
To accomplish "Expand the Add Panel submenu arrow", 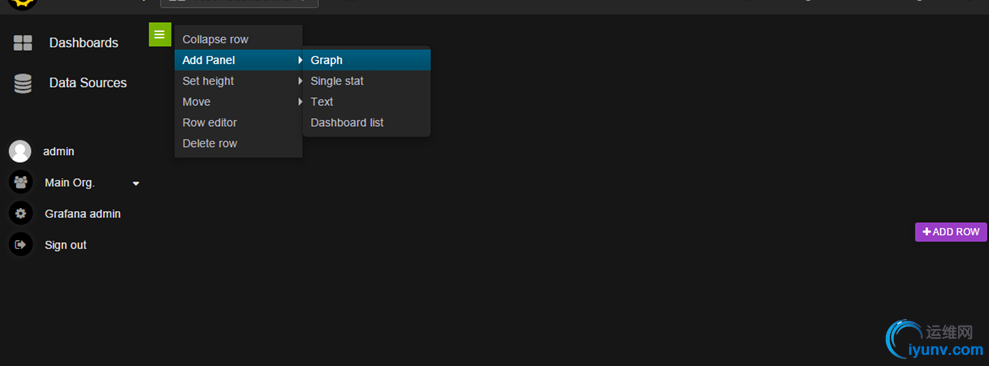I will click(x=300, y=60).
